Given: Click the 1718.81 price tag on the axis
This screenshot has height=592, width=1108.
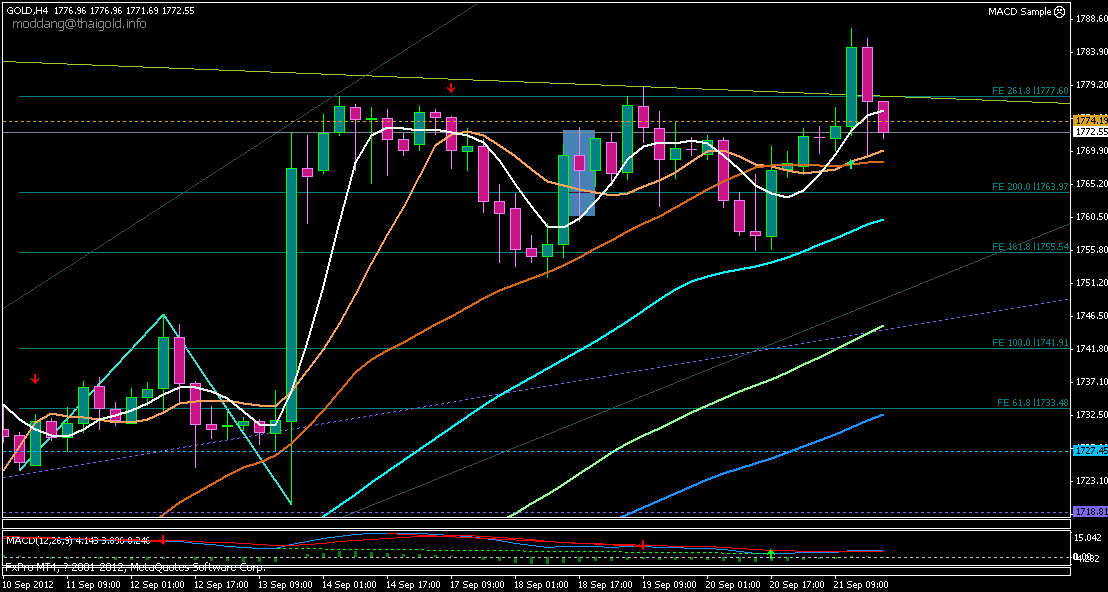Looking at the screenshot, I should 1088,511.
